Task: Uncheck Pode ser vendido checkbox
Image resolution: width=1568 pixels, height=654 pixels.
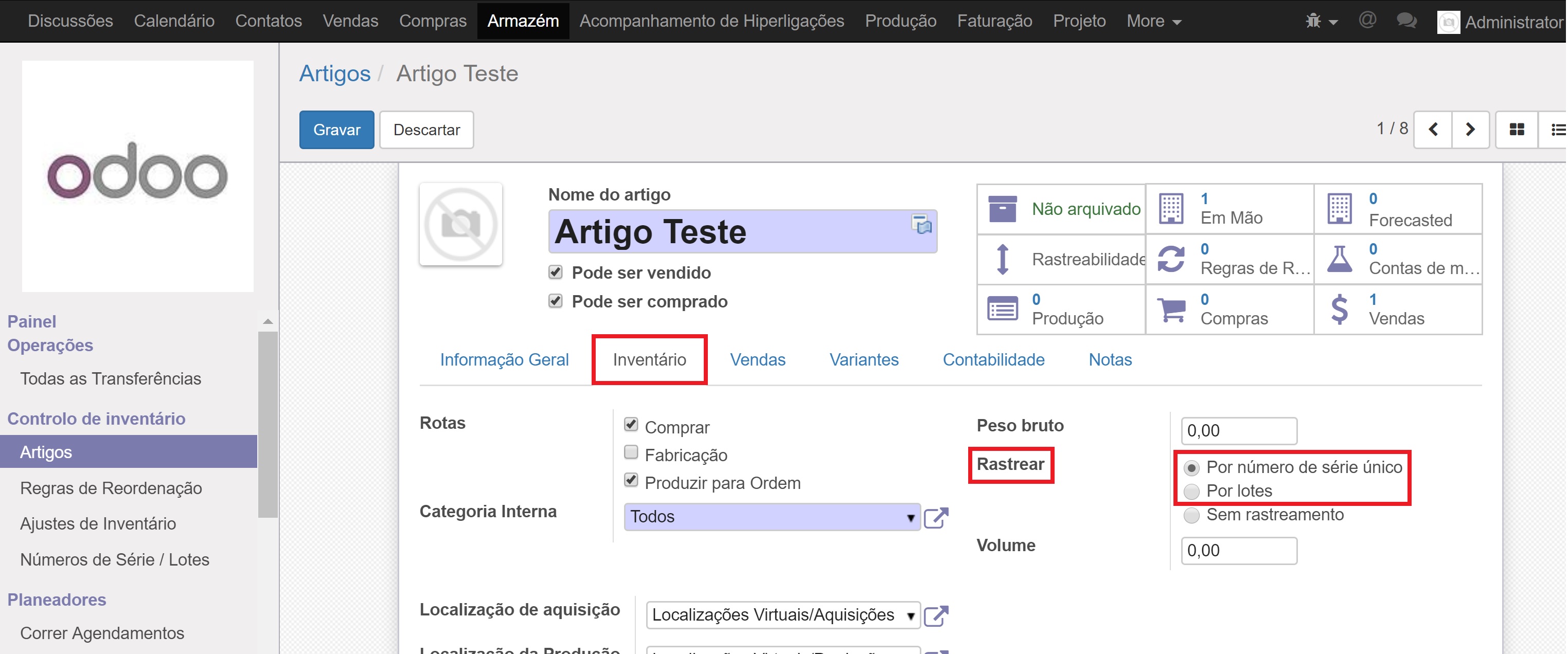Action: pyautogui.click(x=555, y=272)
